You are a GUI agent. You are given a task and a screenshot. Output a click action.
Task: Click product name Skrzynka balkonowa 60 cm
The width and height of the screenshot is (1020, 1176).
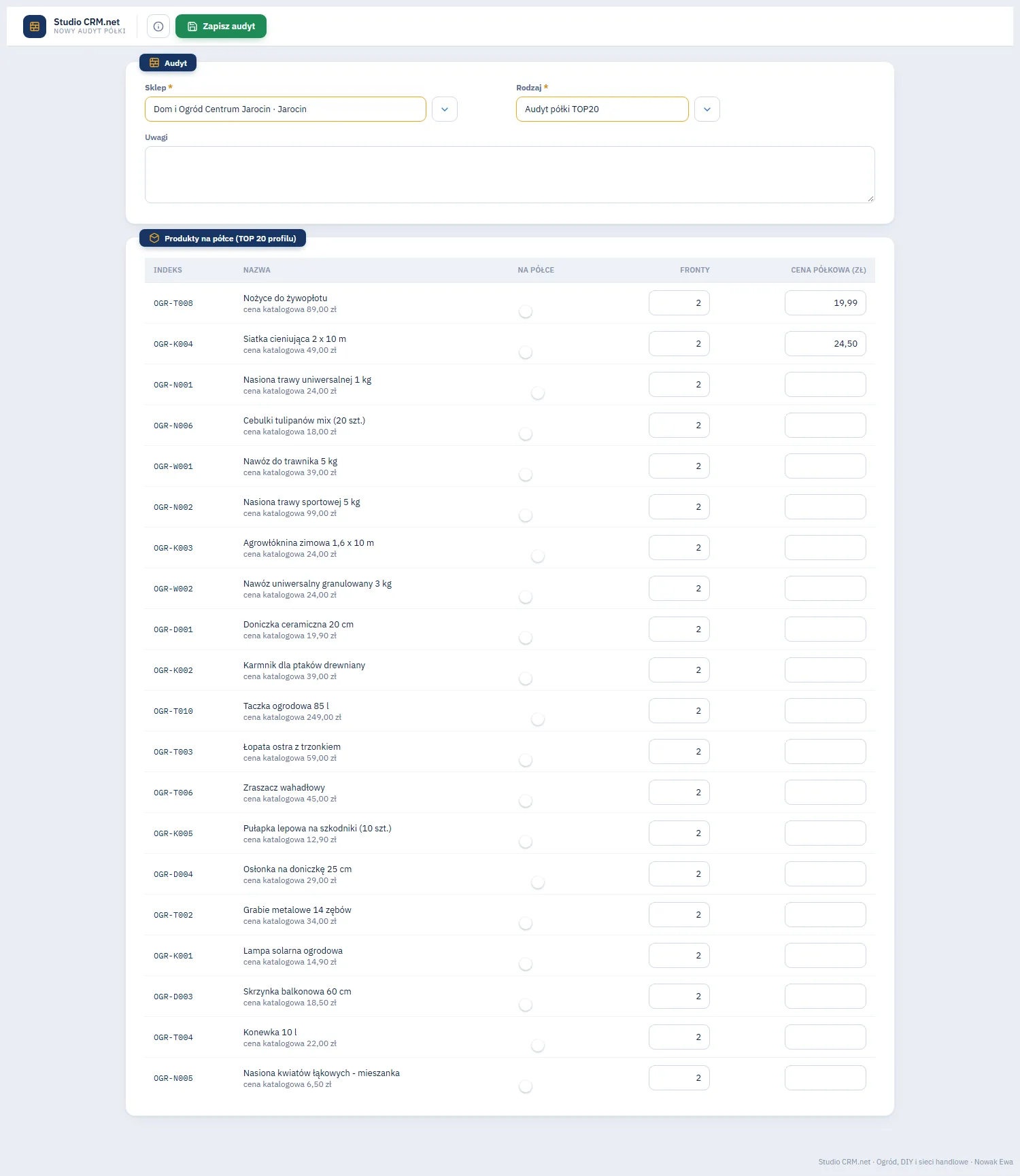click(297, 992)
